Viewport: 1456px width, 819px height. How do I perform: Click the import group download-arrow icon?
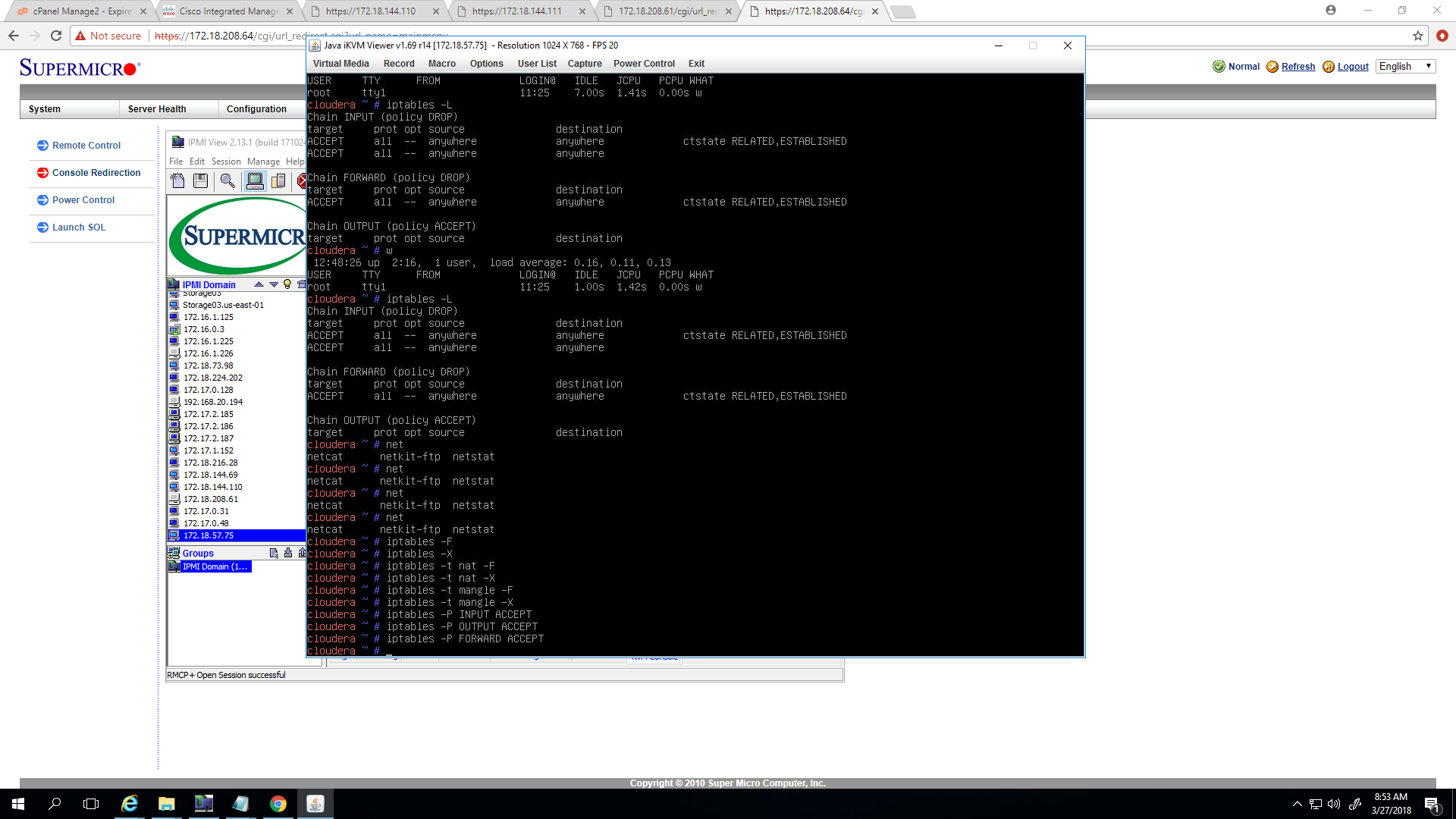point(288,553)
